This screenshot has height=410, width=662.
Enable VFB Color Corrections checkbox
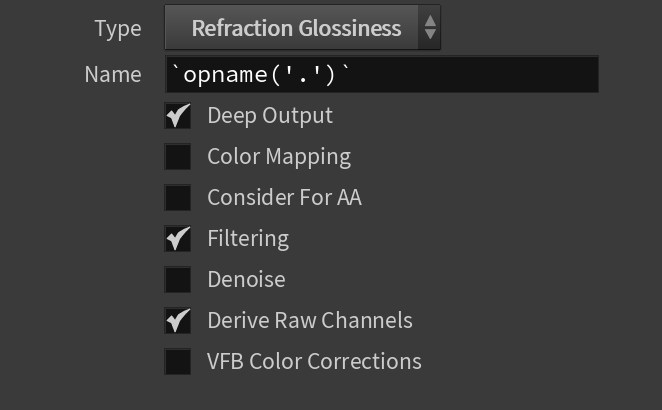[x=177, y=361]
